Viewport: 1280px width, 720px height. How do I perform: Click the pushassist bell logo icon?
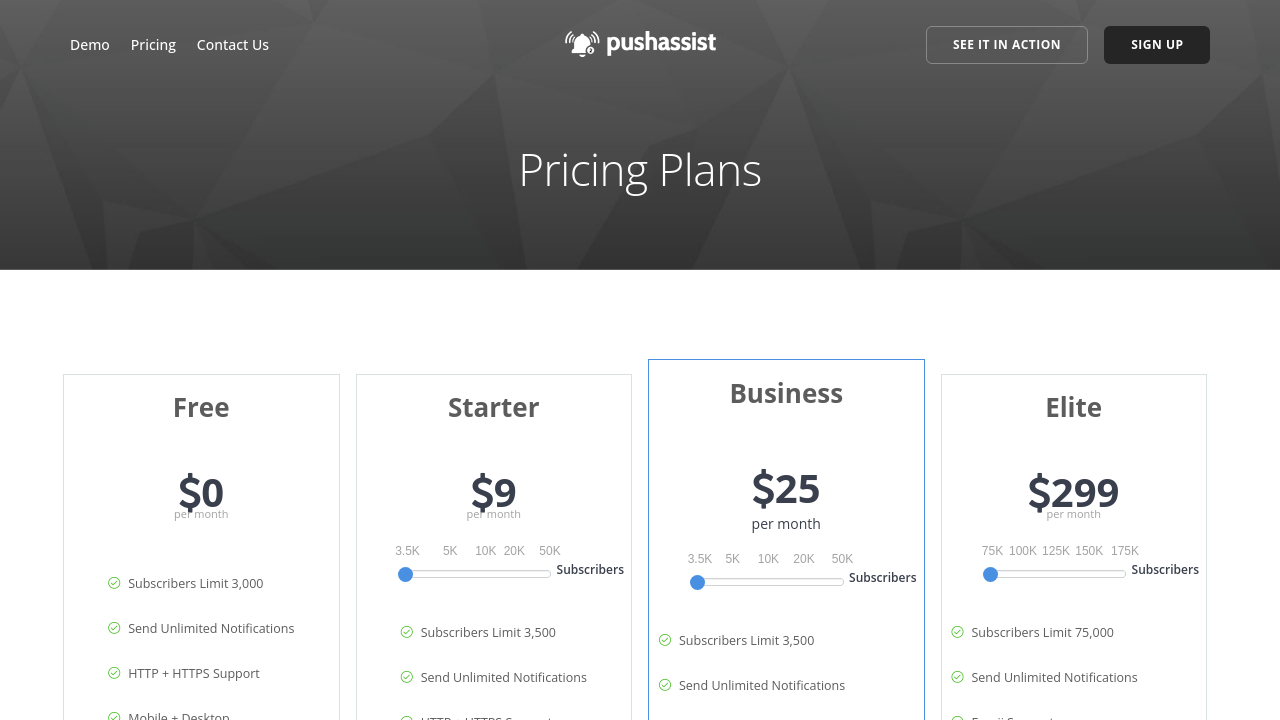tap(582, 44)
